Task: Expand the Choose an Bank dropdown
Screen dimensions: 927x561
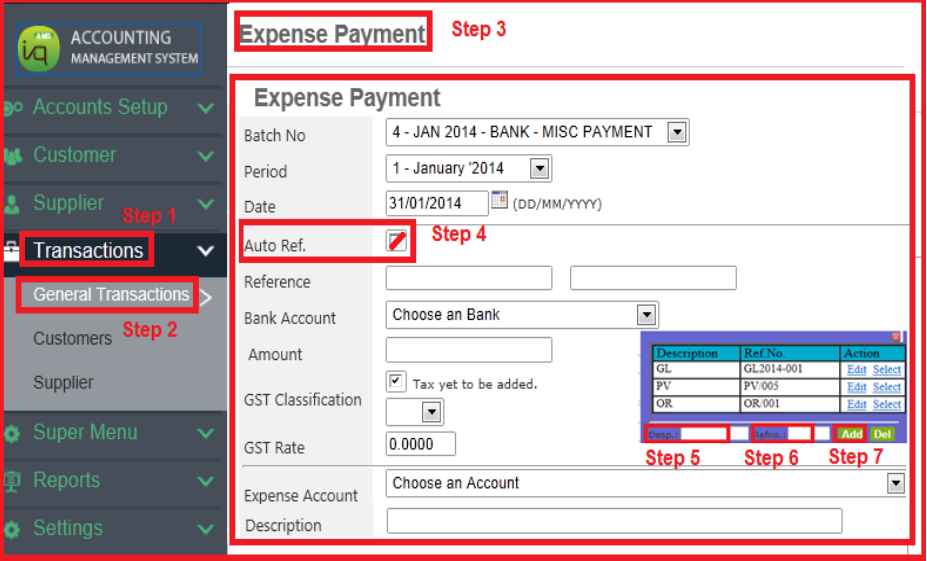Action: tap(646, 315)
